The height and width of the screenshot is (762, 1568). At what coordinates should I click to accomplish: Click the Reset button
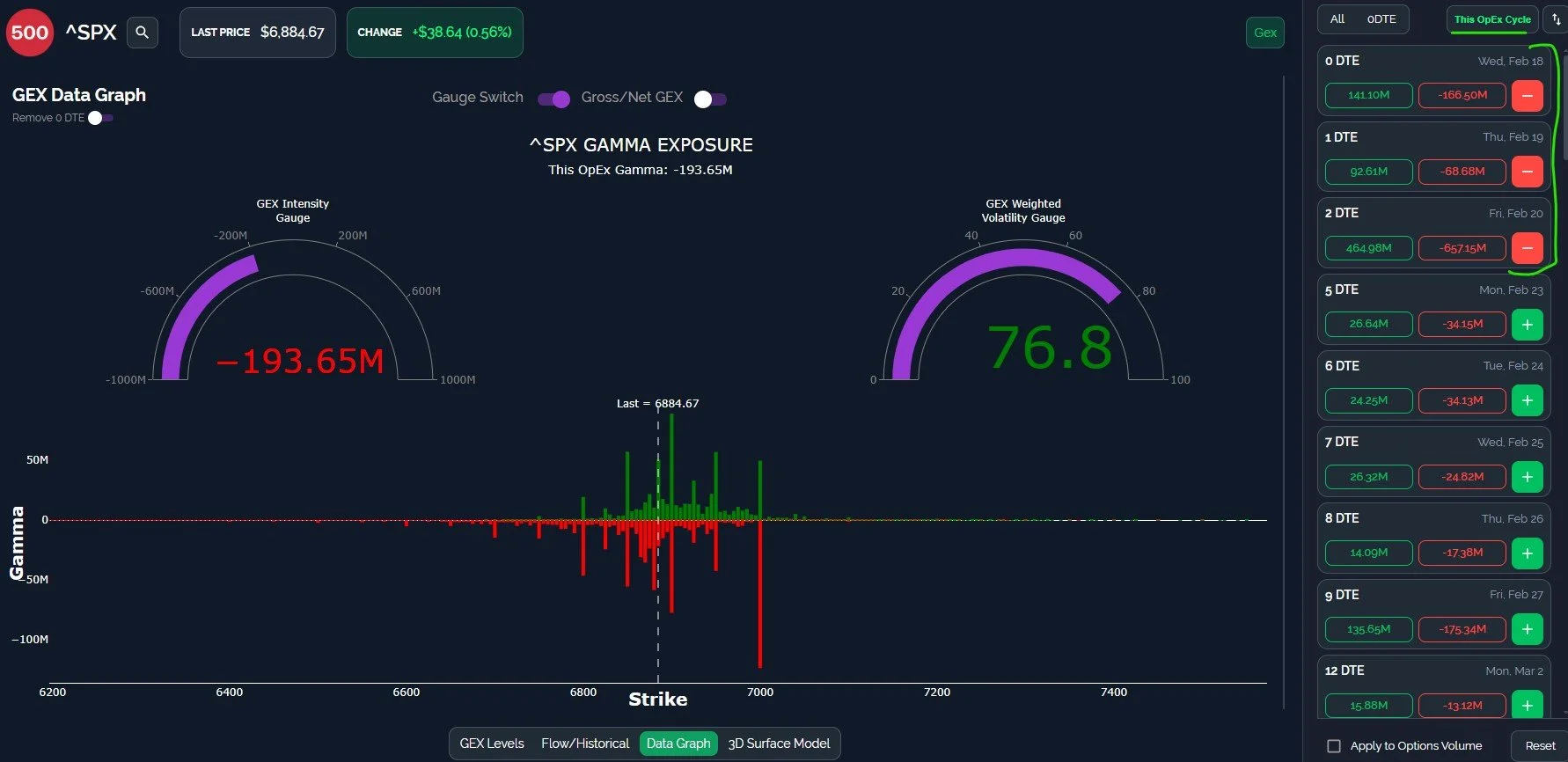pos(1540,746)
